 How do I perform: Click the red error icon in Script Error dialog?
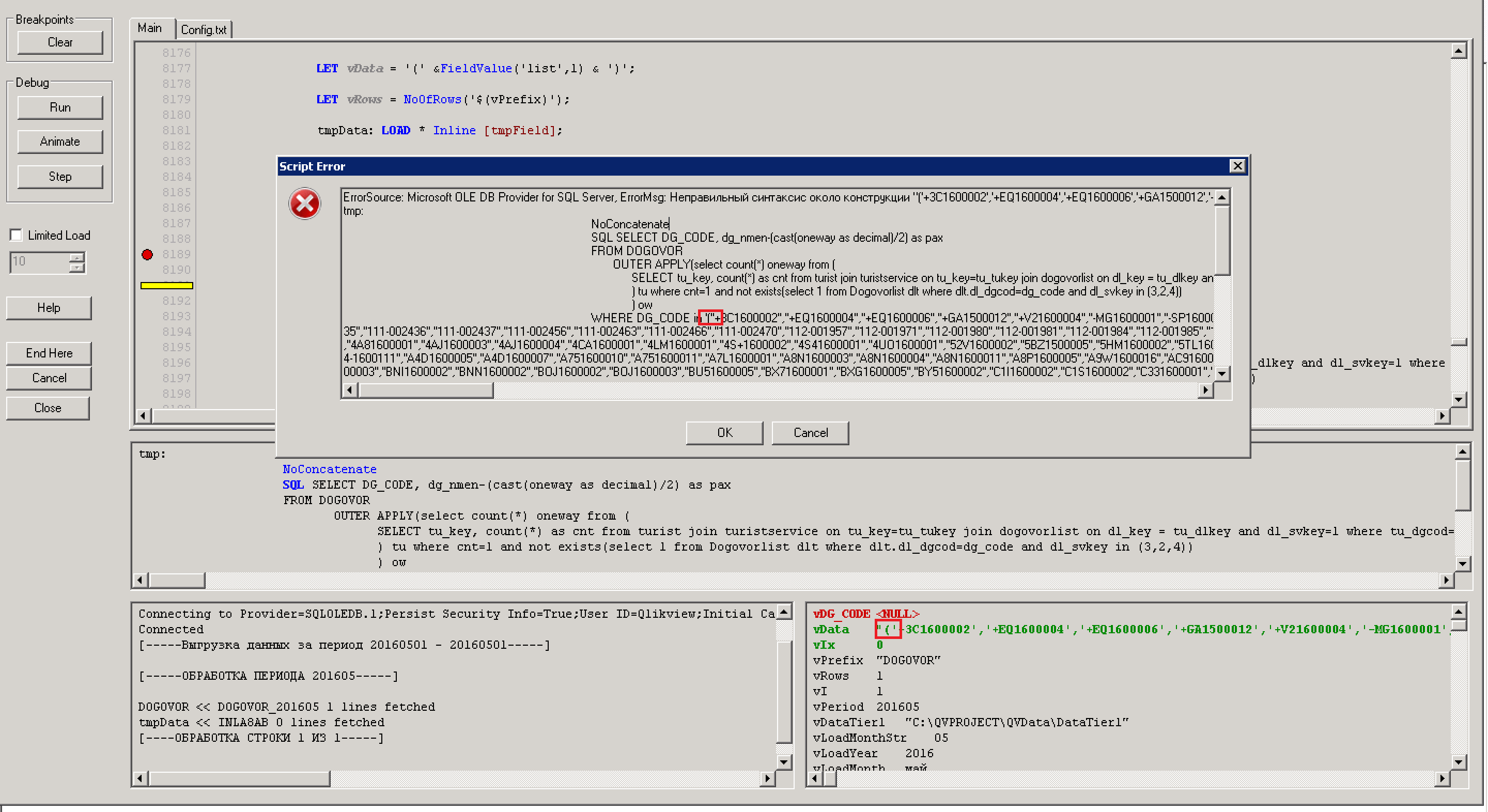click(x=304, y=204)
